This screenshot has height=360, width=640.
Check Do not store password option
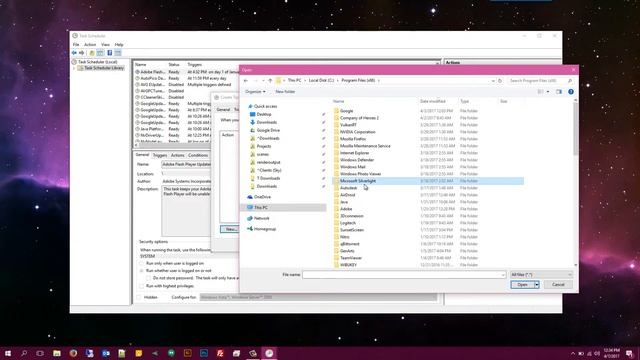(149, 278)
